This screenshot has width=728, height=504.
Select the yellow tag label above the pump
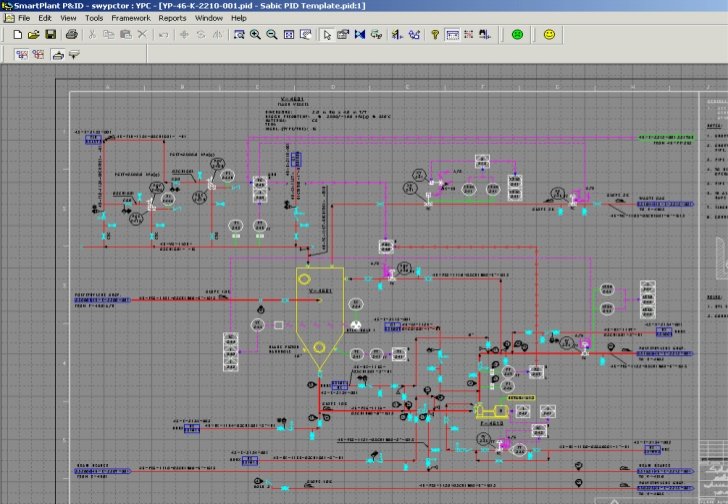(521, 398)
